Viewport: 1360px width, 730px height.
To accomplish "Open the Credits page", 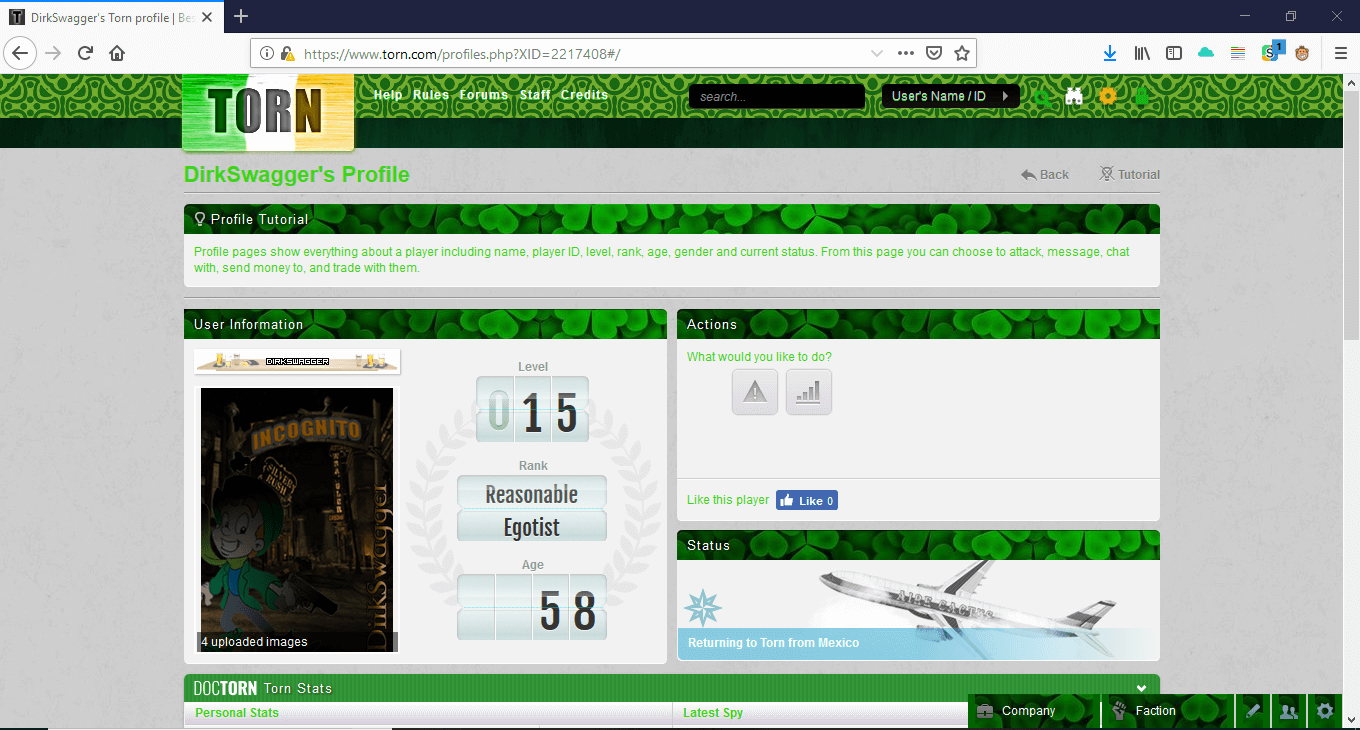I will coord(584,95).
